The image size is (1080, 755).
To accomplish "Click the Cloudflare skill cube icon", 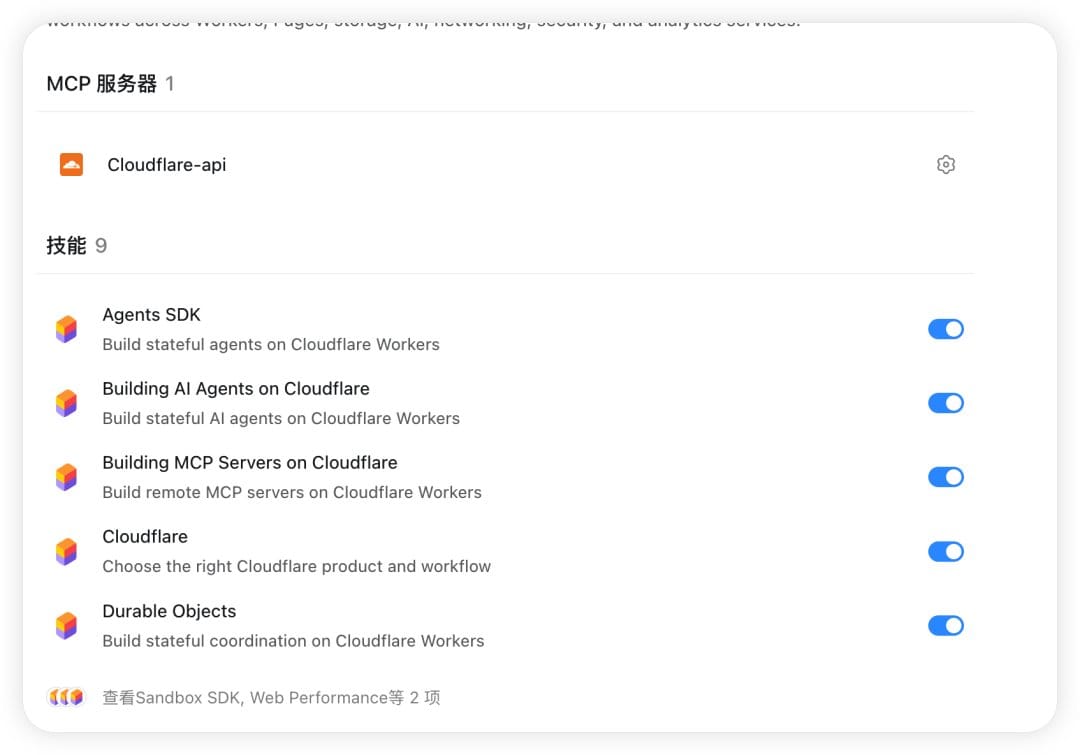I will point(66,551).
